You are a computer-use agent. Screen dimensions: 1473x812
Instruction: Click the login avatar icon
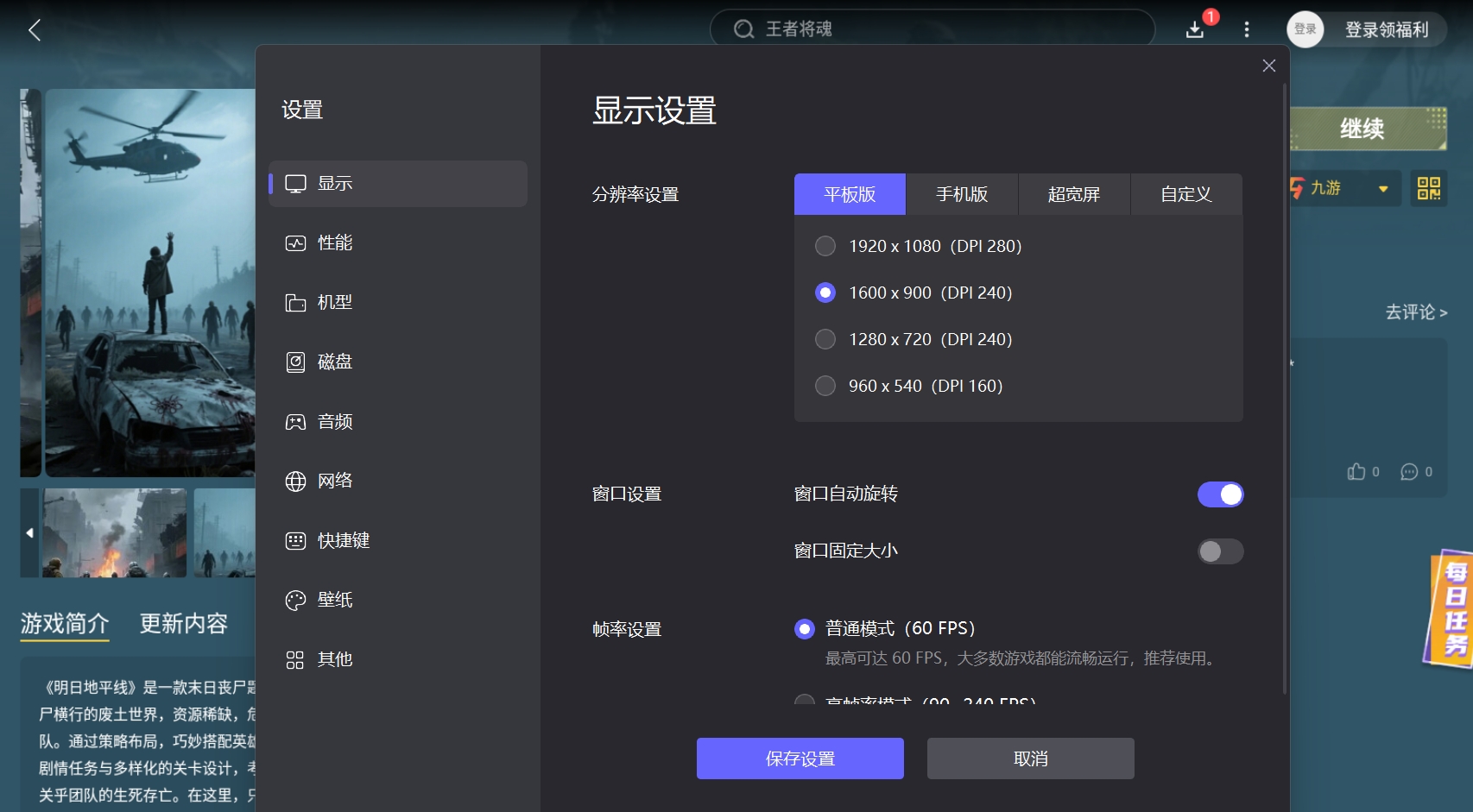pos(1305,29)
